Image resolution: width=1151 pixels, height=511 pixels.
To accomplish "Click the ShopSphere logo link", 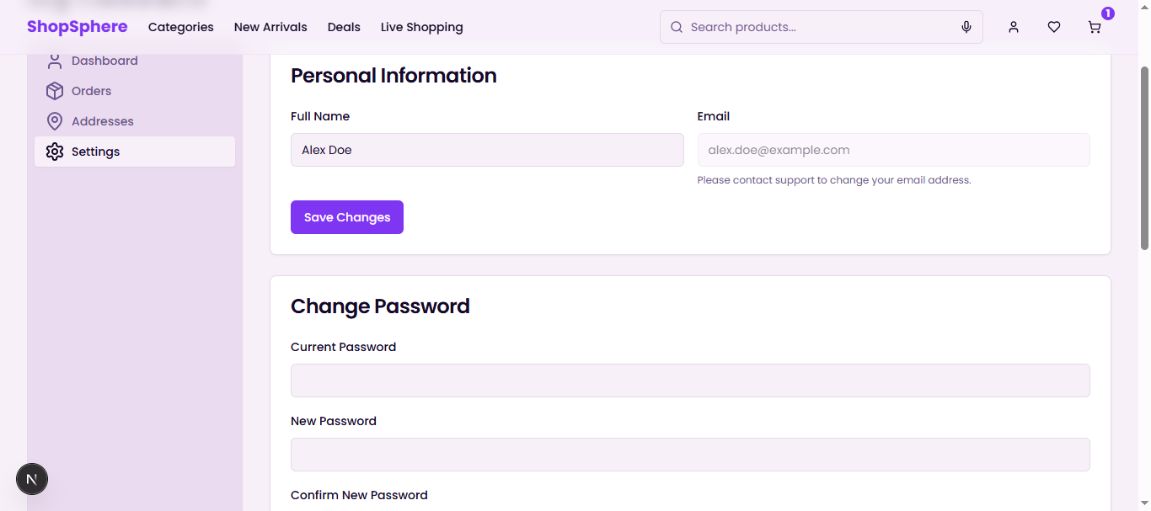I will point(77,27).
